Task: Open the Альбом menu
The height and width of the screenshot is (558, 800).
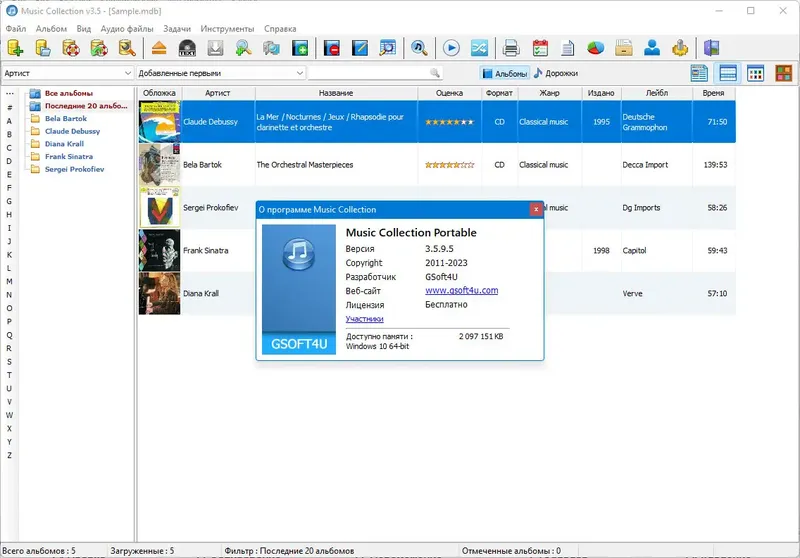Action: [x=51, y=29]
